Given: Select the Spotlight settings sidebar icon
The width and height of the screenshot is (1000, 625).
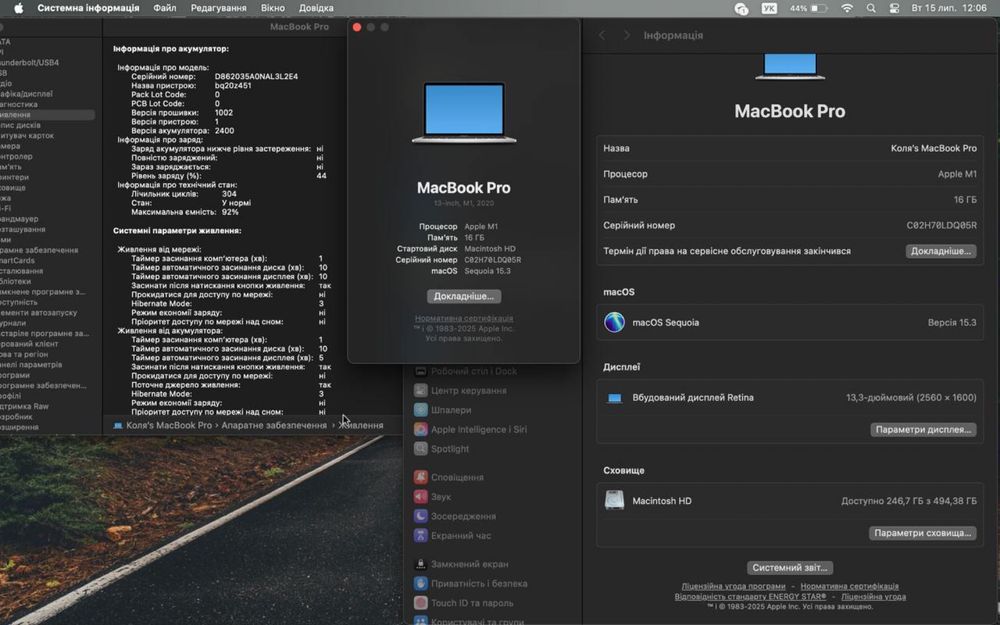Looking at the screenshot, I should (420, 448).
